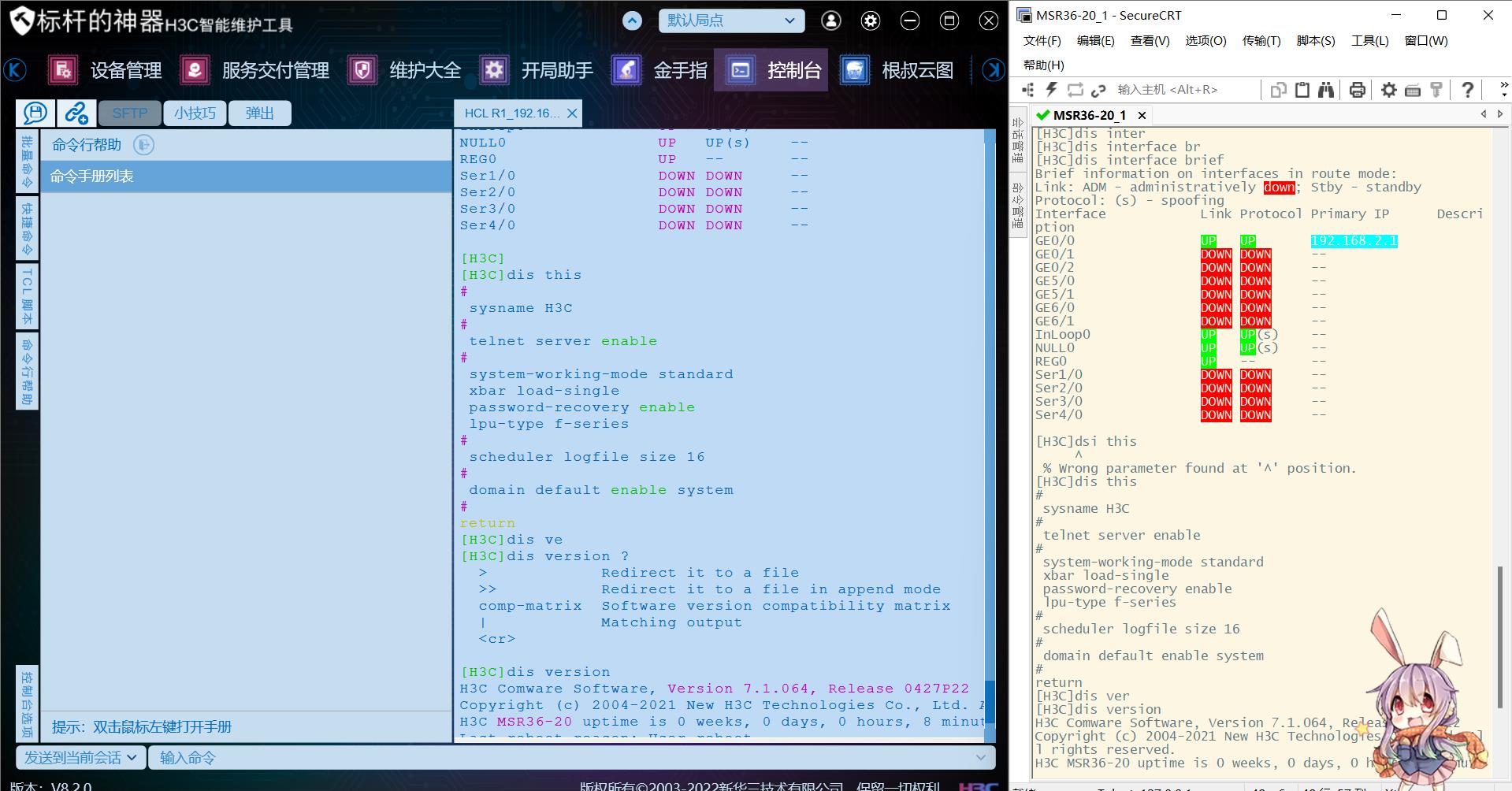Screen dimensions: 1512x791
Task: Open the binoculars find tool in SecureCRT
Action: [1326, 90]
